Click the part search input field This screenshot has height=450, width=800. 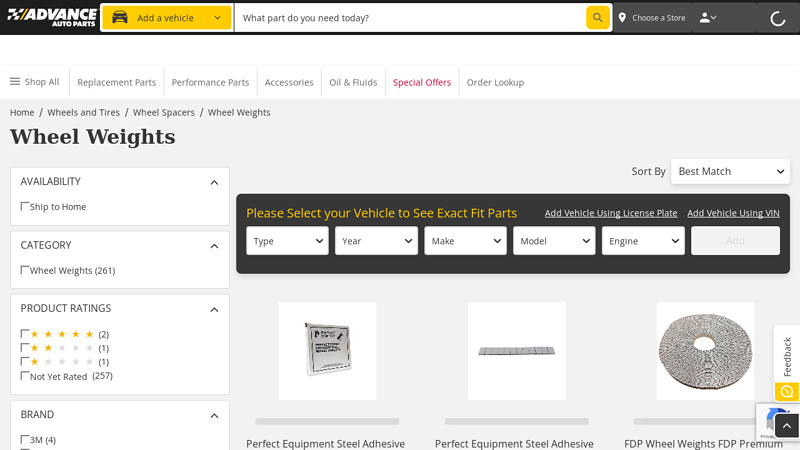pyautogui.click(x=410, y=18)
